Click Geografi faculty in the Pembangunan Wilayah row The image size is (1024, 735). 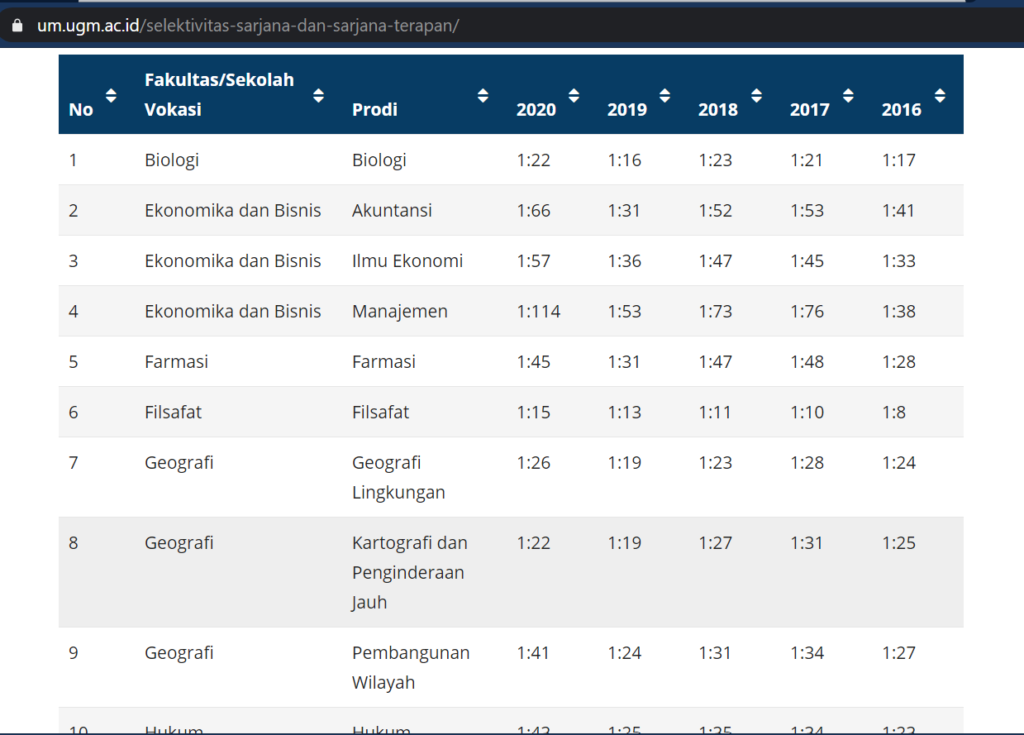(x=179, y=653)
